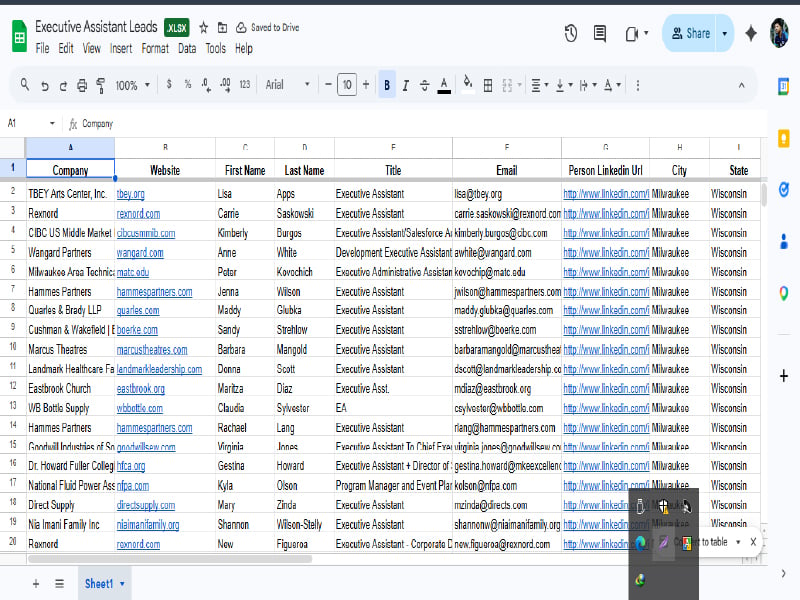Open Maps in the side panel
This screenshot has height=600, width=800.
pyautogui.click(x=784, y=293)
